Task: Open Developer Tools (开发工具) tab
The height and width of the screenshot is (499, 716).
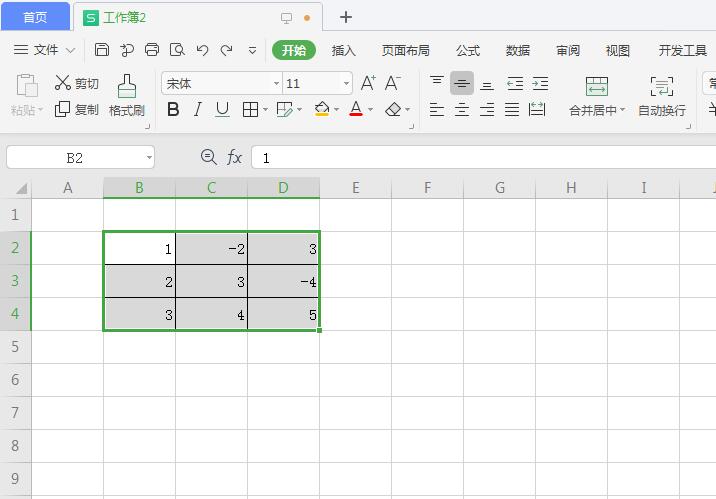Action: [x=683, y=50]
